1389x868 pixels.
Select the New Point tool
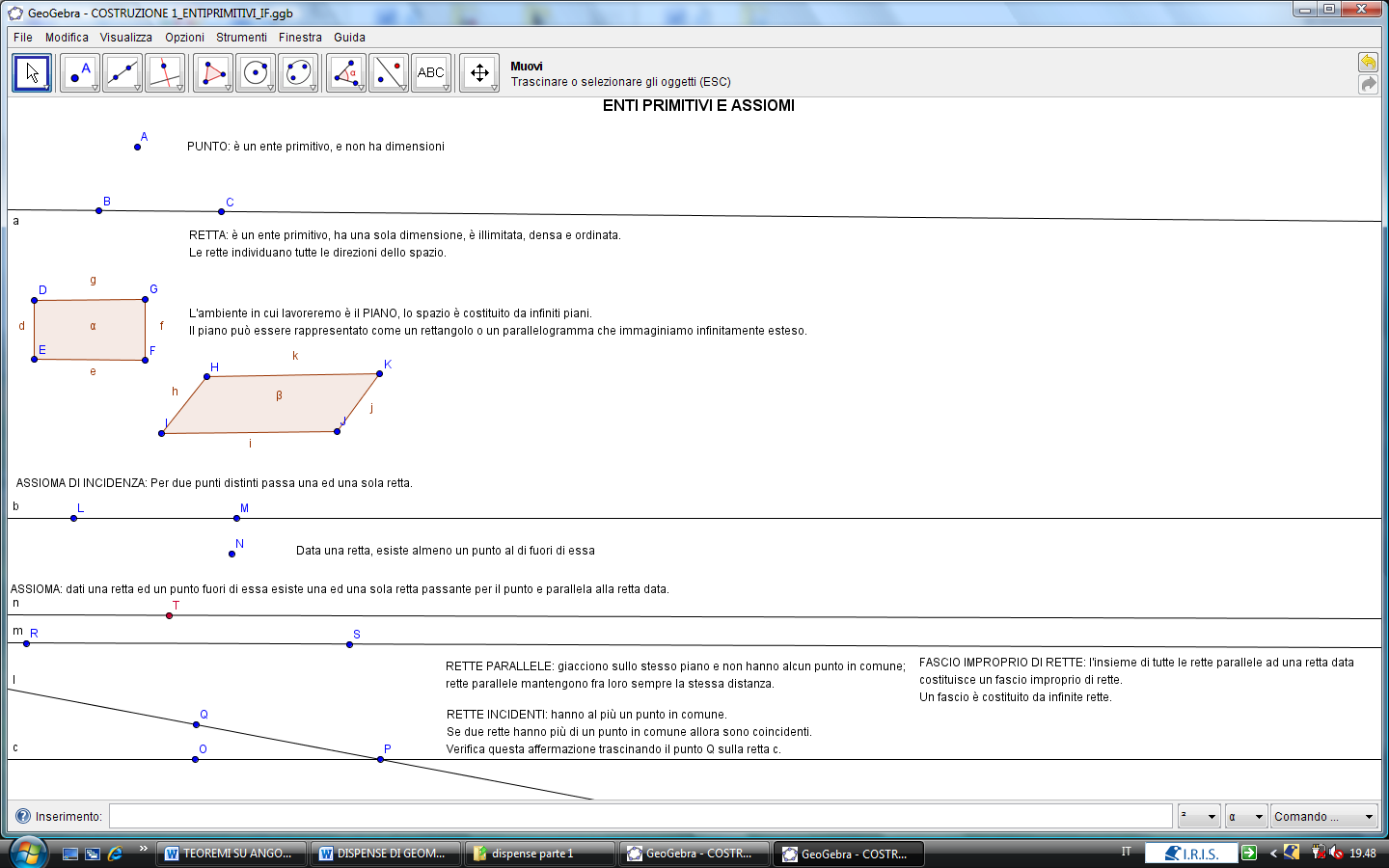tap(80, 72)
